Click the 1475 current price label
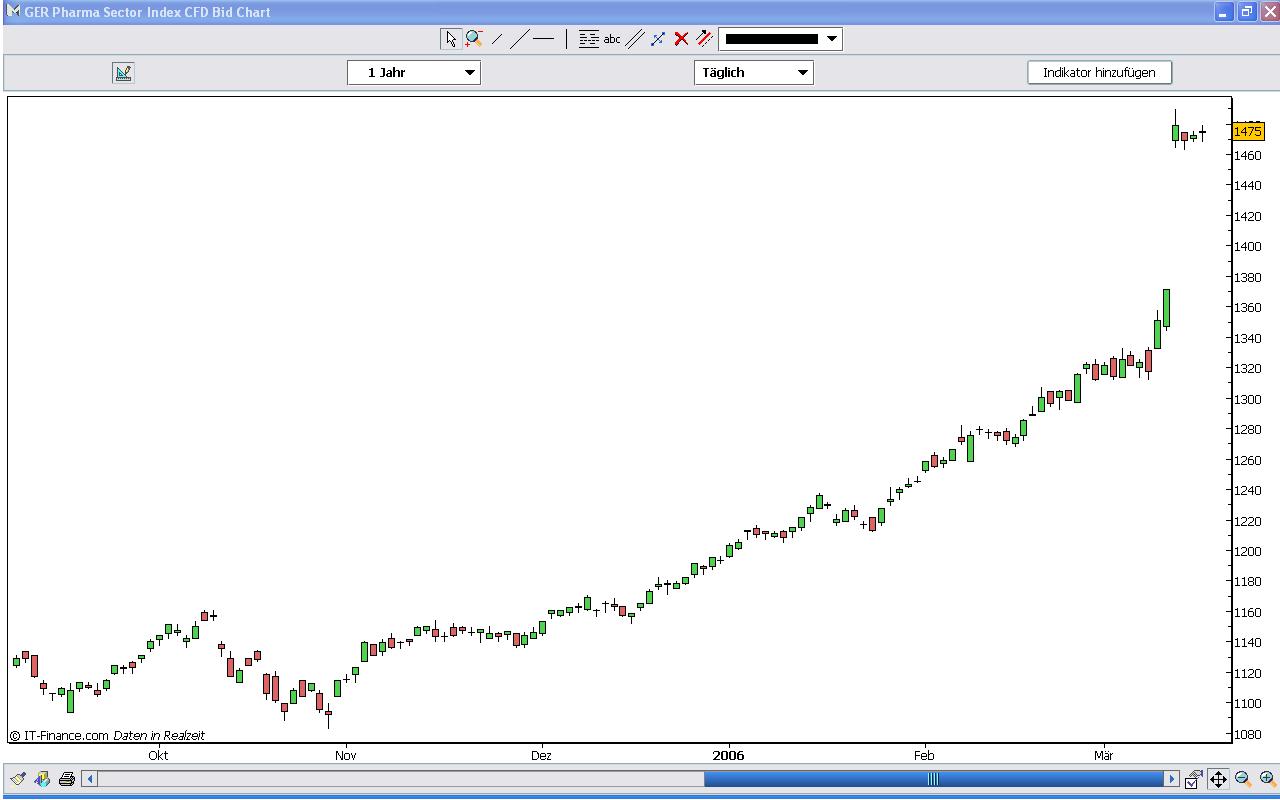Image resolution: width=1280 pixels, height=800 pixels. point(1248,131)
